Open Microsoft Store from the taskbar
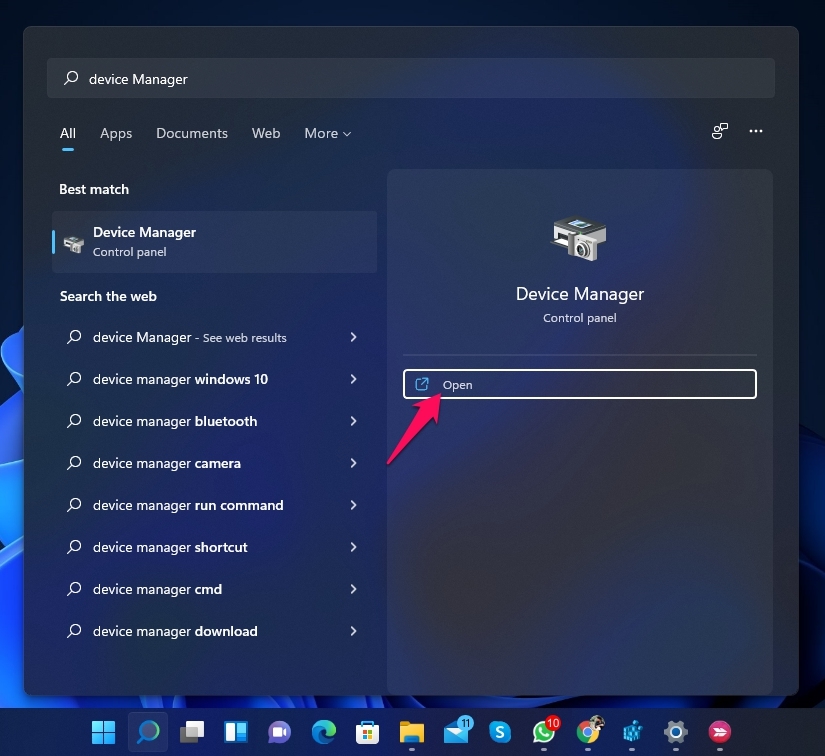The width and height of the screenshot is (825, 756). point(367,732)
